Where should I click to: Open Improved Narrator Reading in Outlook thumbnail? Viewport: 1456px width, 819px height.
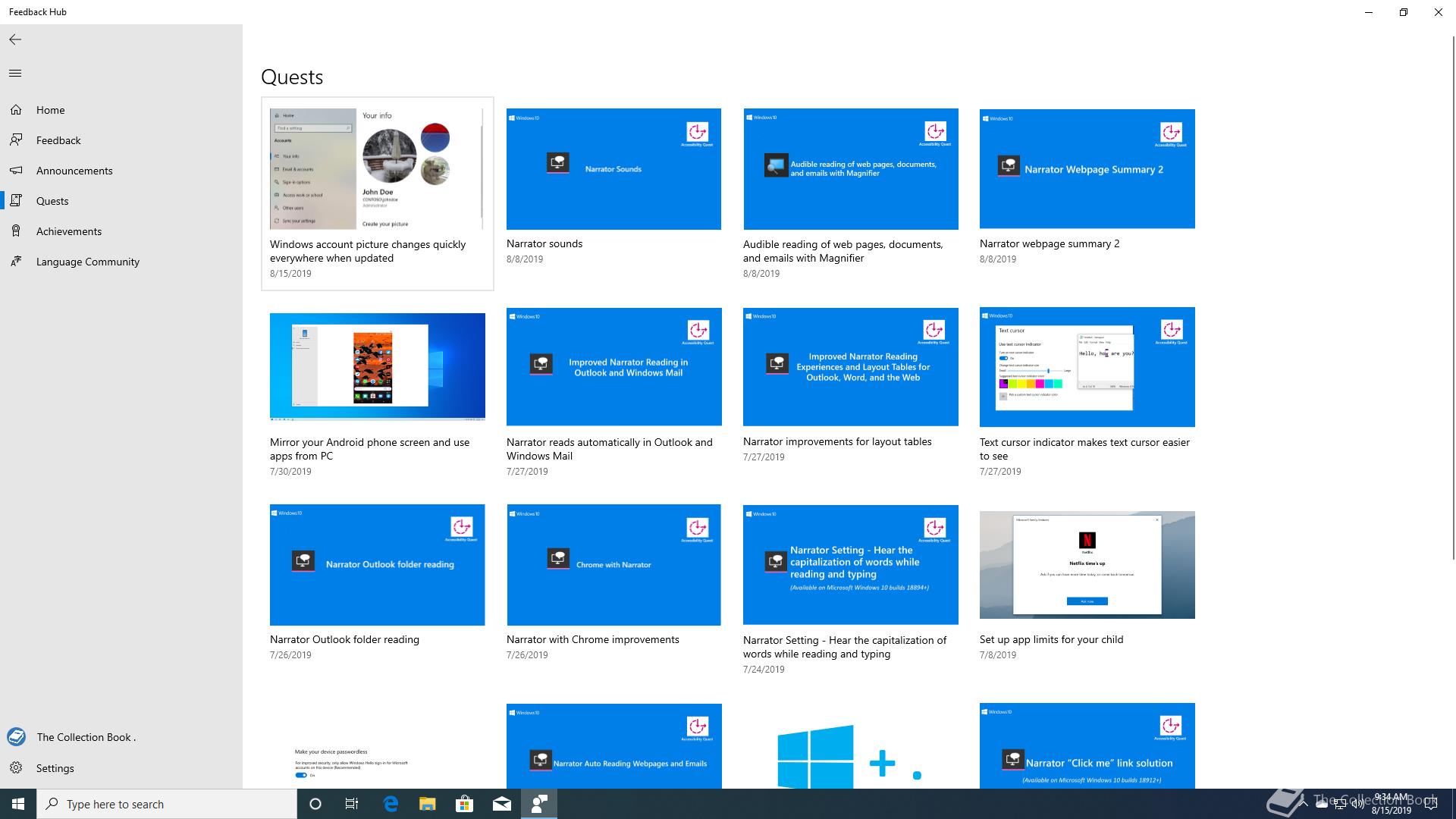(x=613, y=366)
